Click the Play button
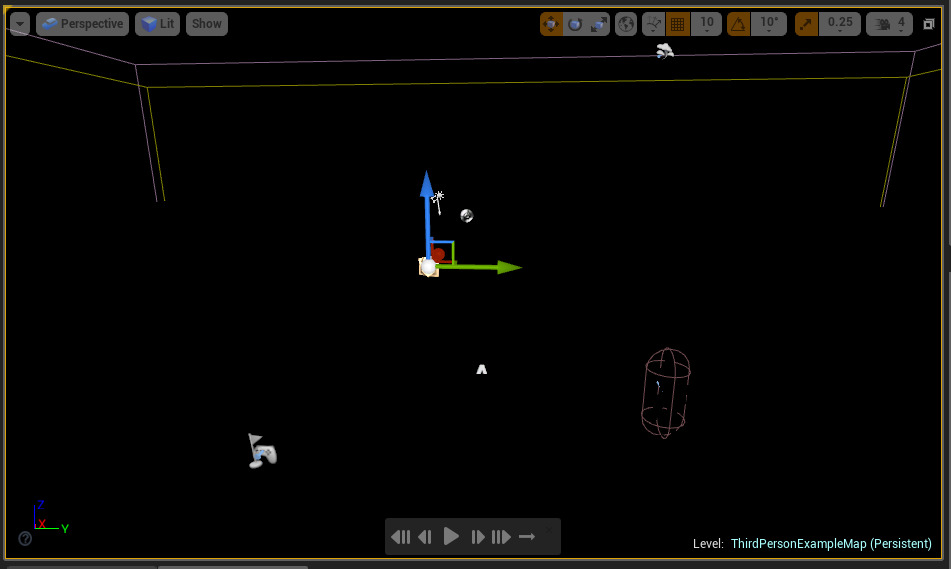 (451, 536)
